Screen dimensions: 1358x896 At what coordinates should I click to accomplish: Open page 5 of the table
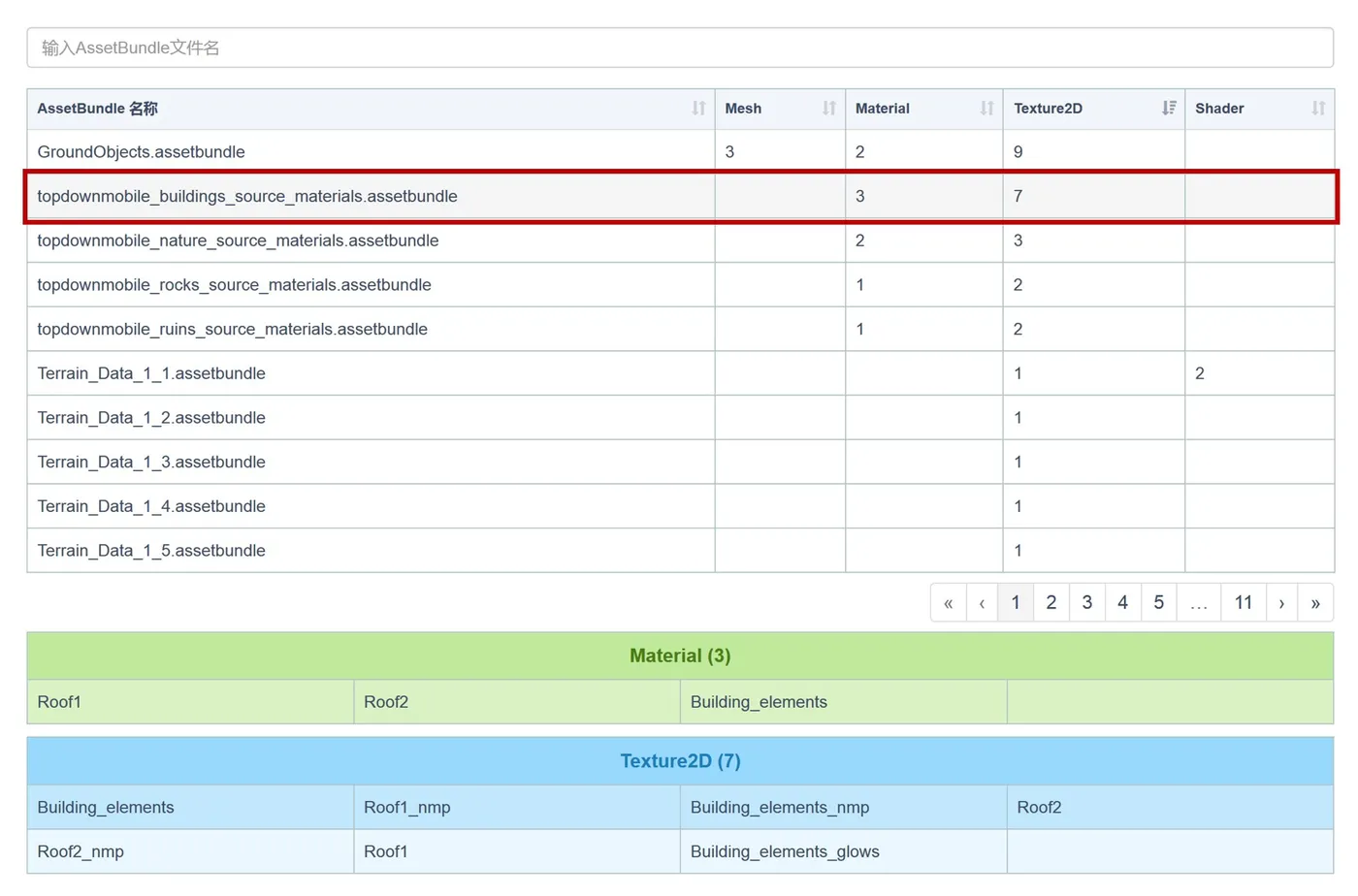tap(1159, 602)
